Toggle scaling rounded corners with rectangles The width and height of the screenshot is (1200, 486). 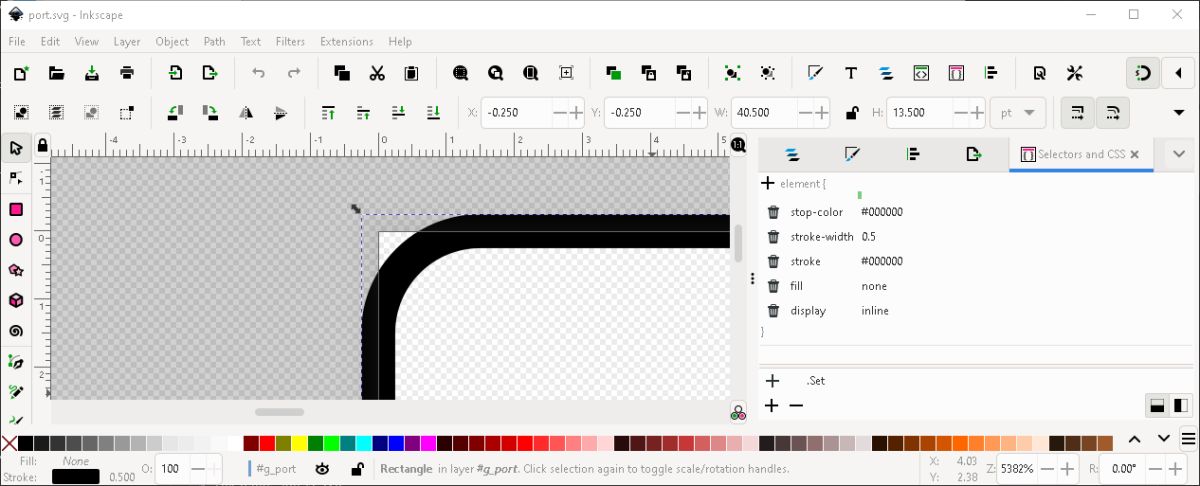point(1112,113)
